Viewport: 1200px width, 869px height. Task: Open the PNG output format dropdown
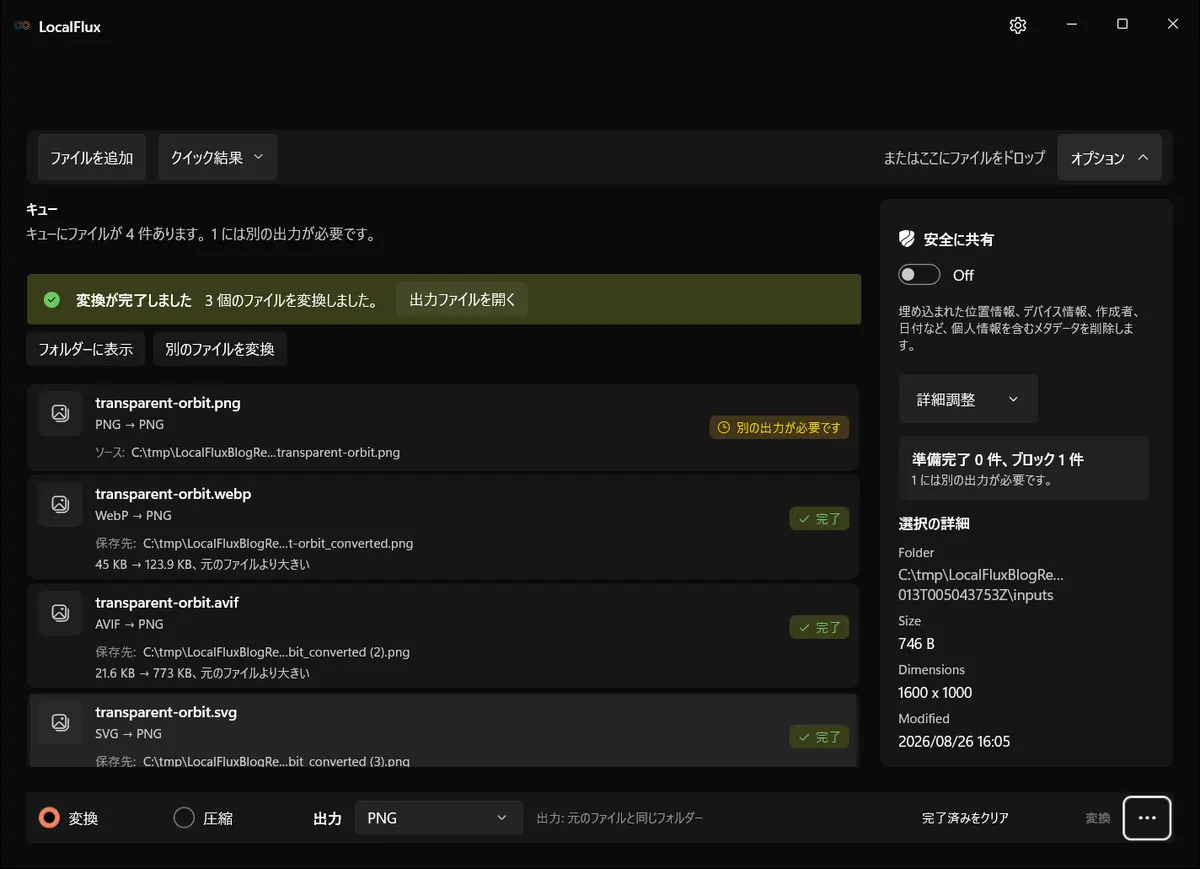click(x=439, y=818)
